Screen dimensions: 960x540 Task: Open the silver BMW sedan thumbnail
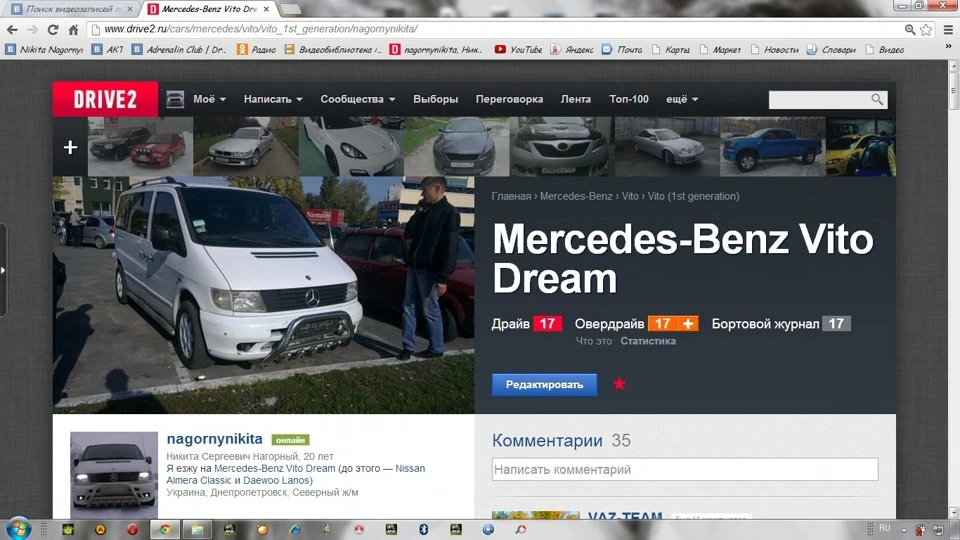pos(246,147)
